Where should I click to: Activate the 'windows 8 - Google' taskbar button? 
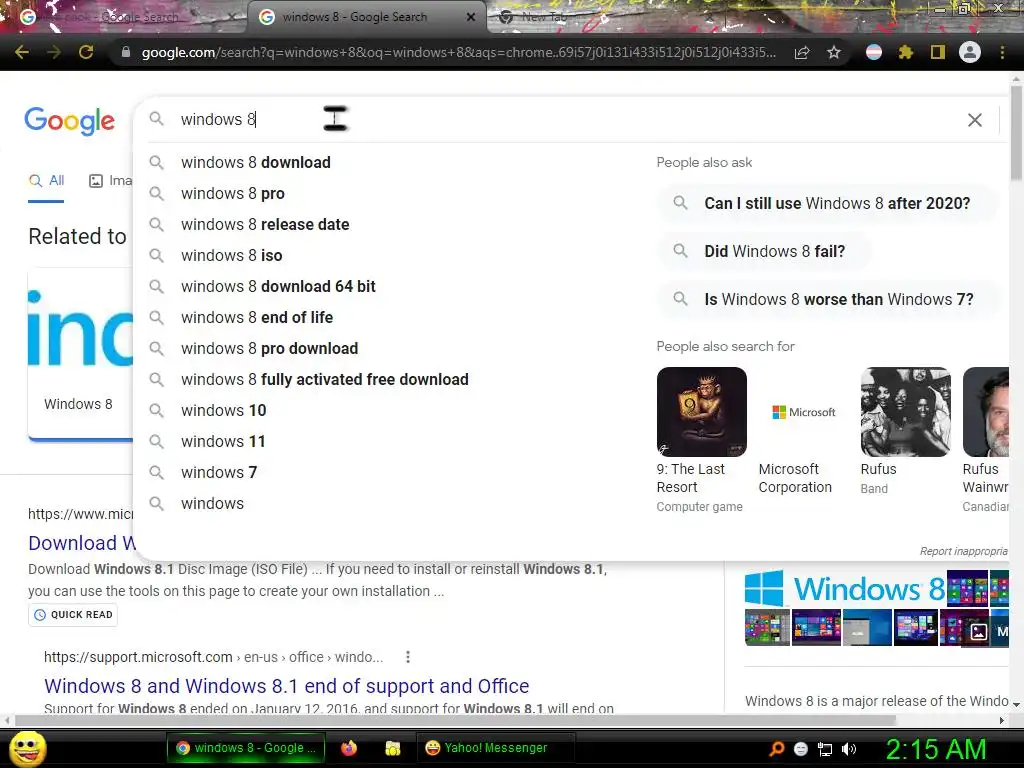click(x=246, y=748)
